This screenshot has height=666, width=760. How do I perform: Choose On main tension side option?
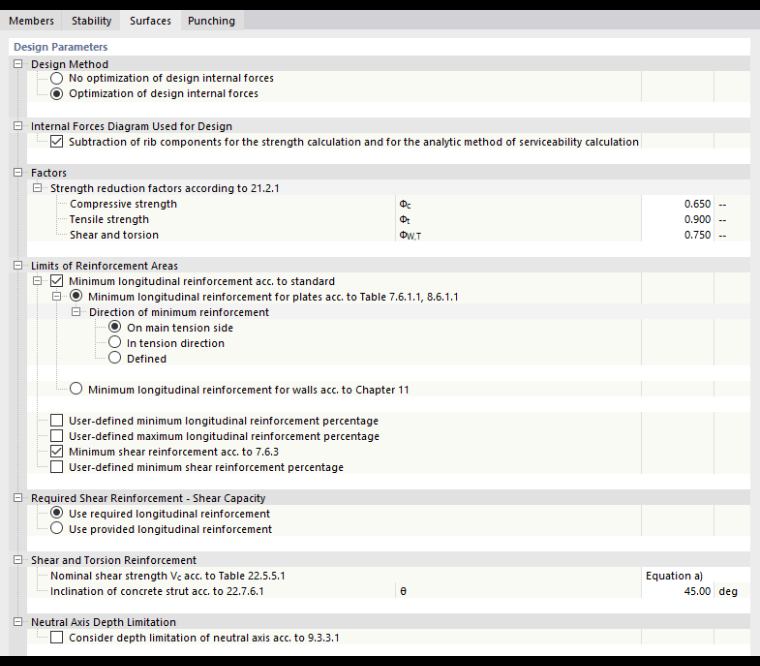(x=114, y=327)
